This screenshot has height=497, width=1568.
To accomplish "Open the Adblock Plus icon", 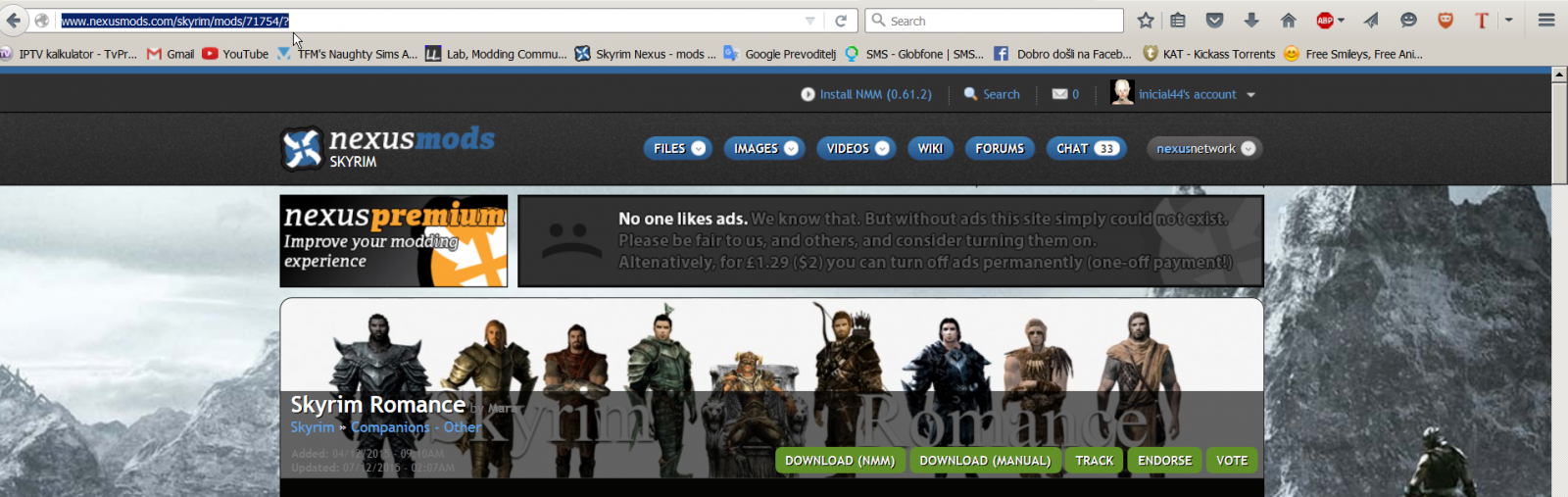I will [x=1325, y=21].
